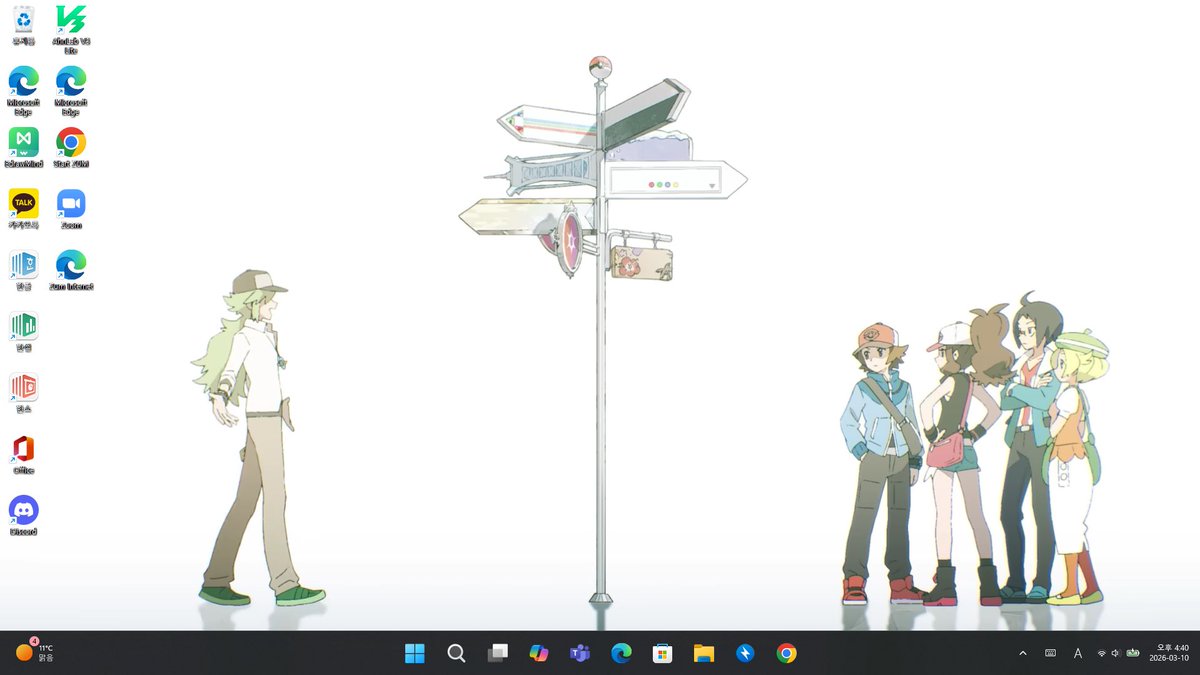
Task: Open the weather widget showing 11°C
Action: tap(35, 652)
